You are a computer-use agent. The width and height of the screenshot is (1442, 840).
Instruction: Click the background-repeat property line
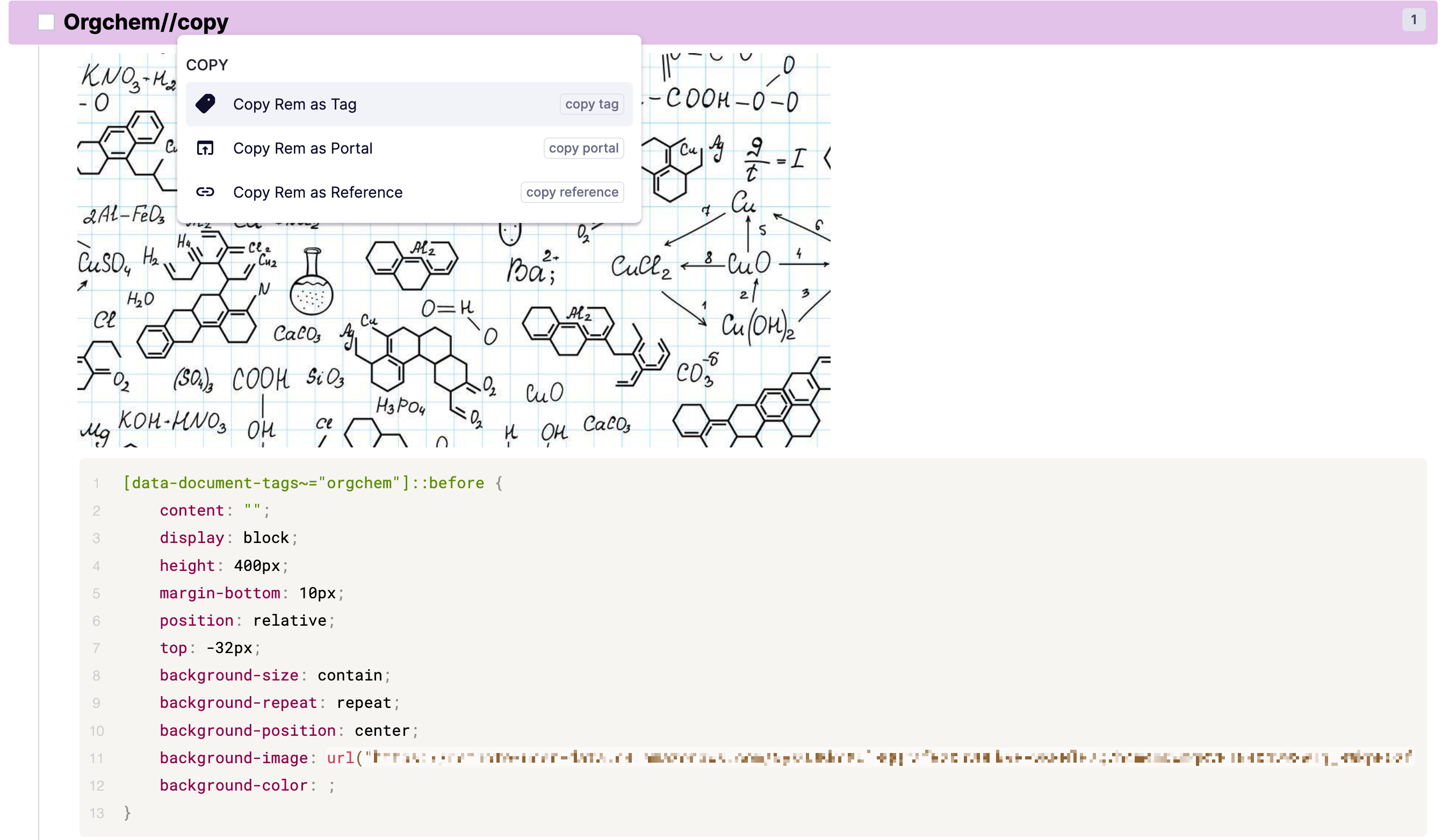237,703
